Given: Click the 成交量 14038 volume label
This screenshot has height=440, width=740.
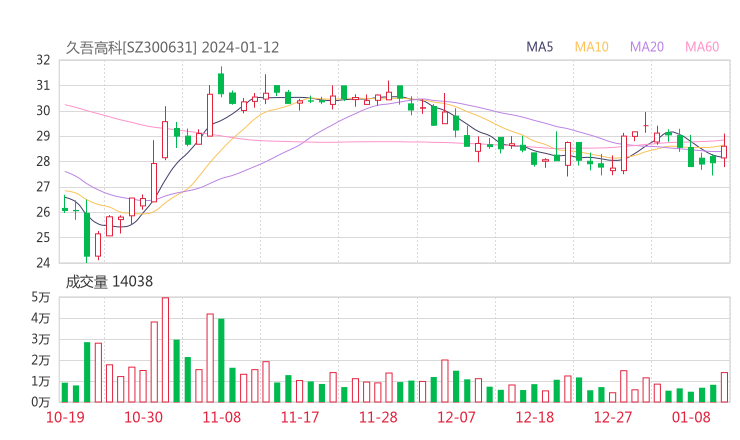Looking at the screenshot, I should tap(109, 282).
